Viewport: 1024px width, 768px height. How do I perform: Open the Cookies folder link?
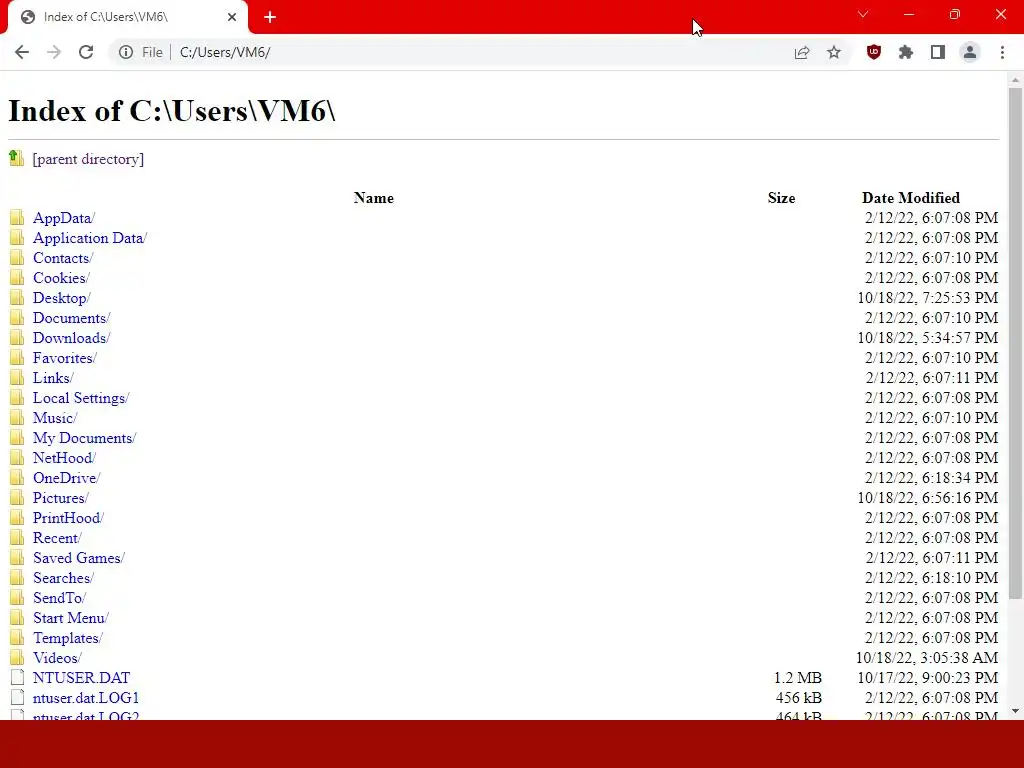click(61, 278)
